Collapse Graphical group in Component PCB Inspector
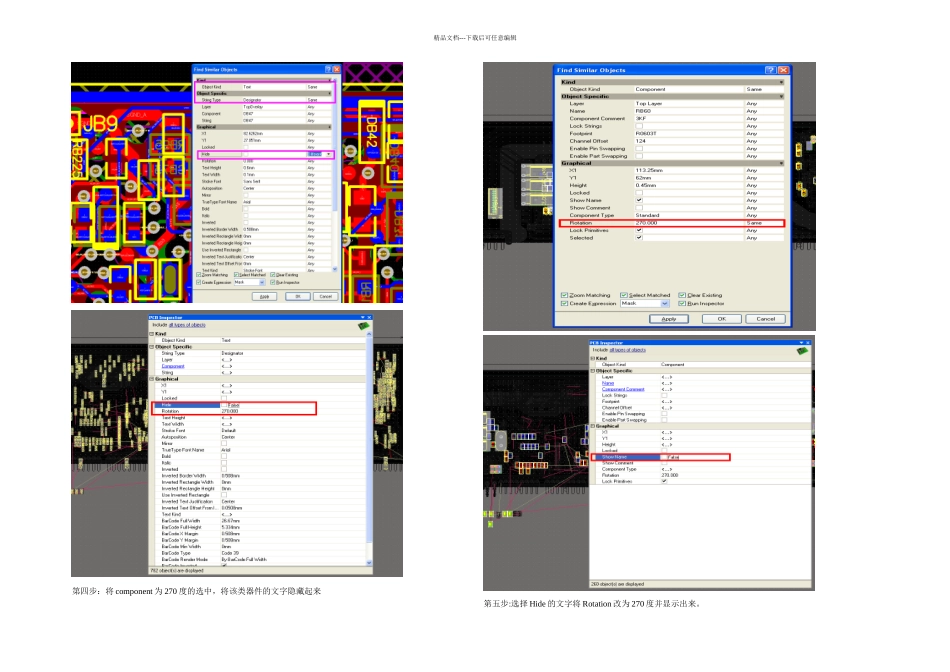The width and height of the screenshot is (950, 672). 594,426
